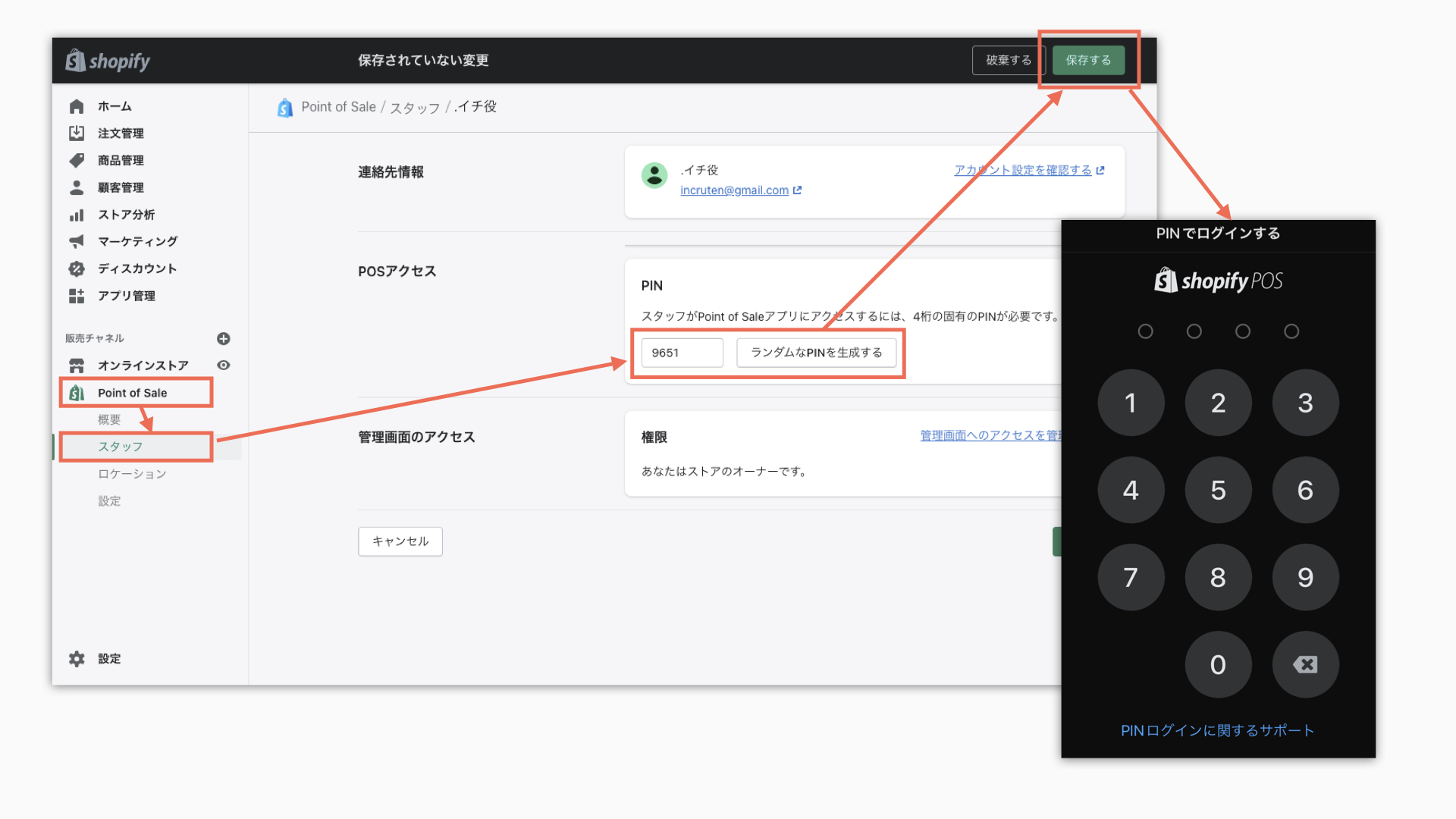Open ディスカウント badge icon

tap(77, 268)
